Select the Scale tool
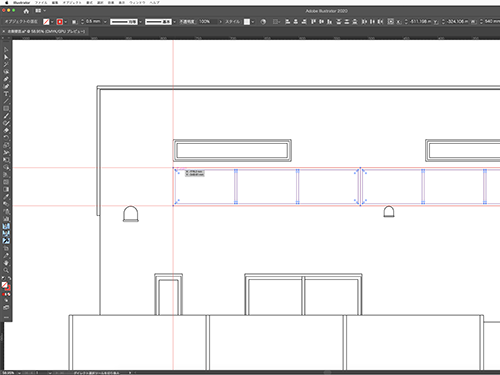This screenshot has width=500, height=375. pyautogui.click(x=6, y=145)
